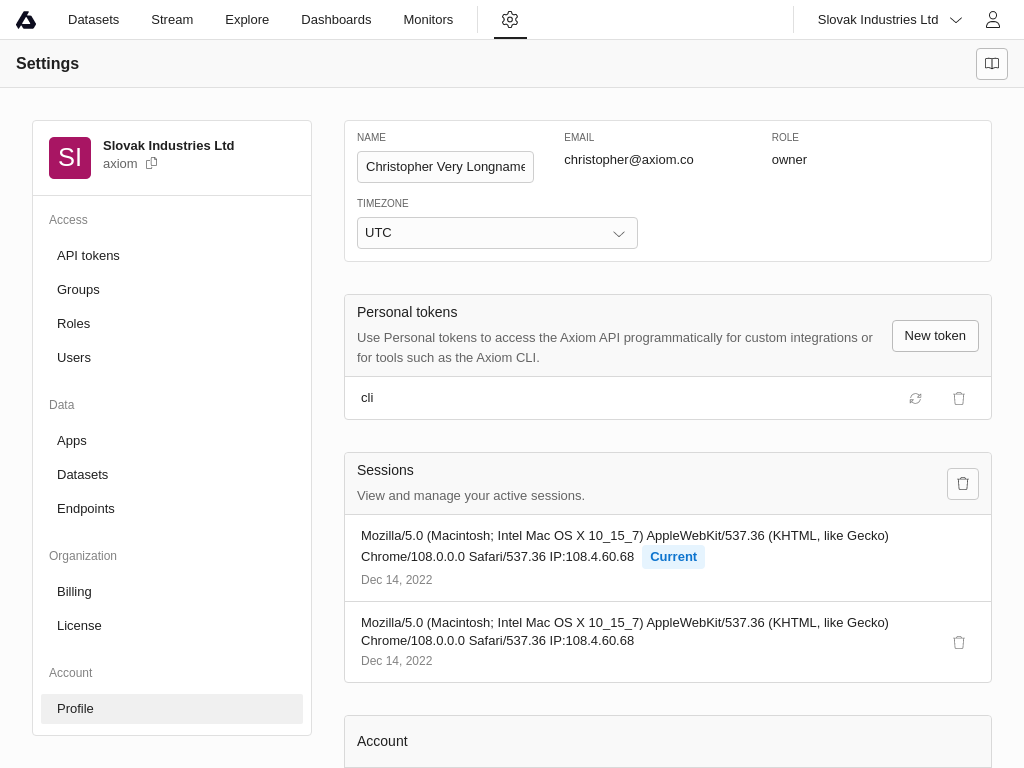Click the Name input field
This screenshot has height=768, width=1024.
pyautogui.click(x=445, y=167)
